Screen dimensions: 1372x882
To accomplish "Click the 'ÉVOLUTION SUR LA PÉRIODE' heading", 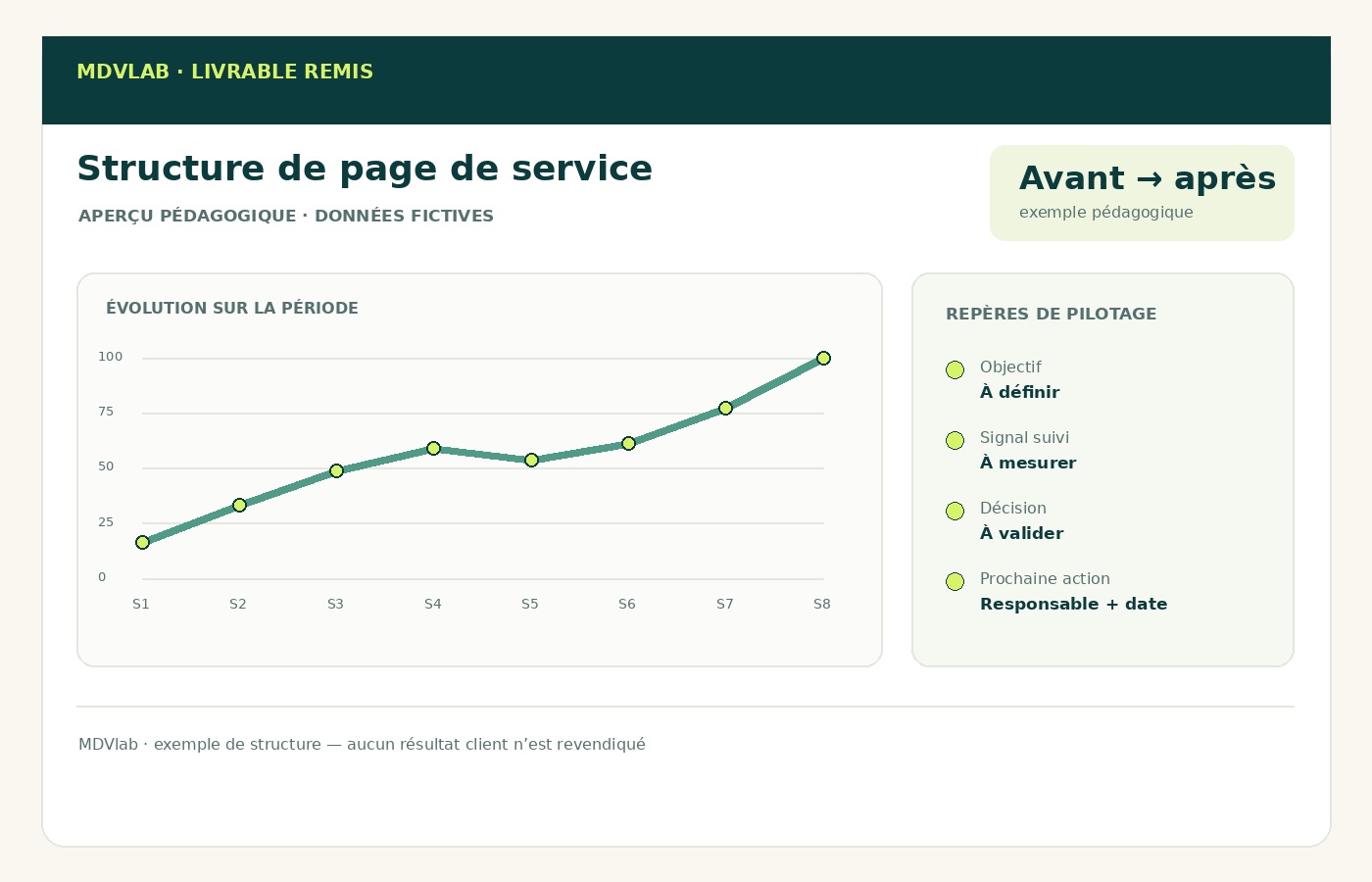I will [232, 308].
